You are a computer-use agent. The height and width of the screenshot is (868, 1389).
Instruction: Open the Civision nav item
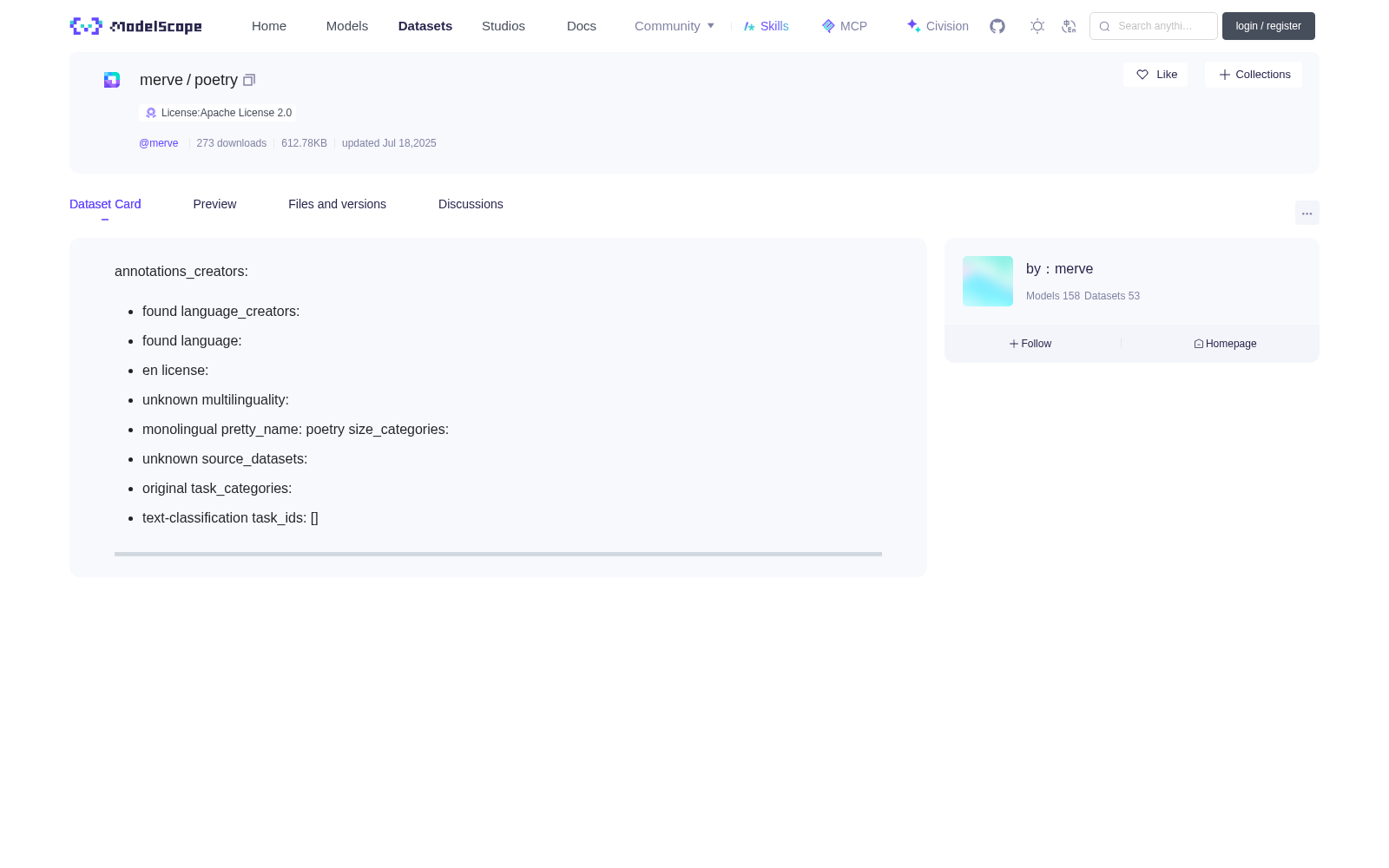938,26
